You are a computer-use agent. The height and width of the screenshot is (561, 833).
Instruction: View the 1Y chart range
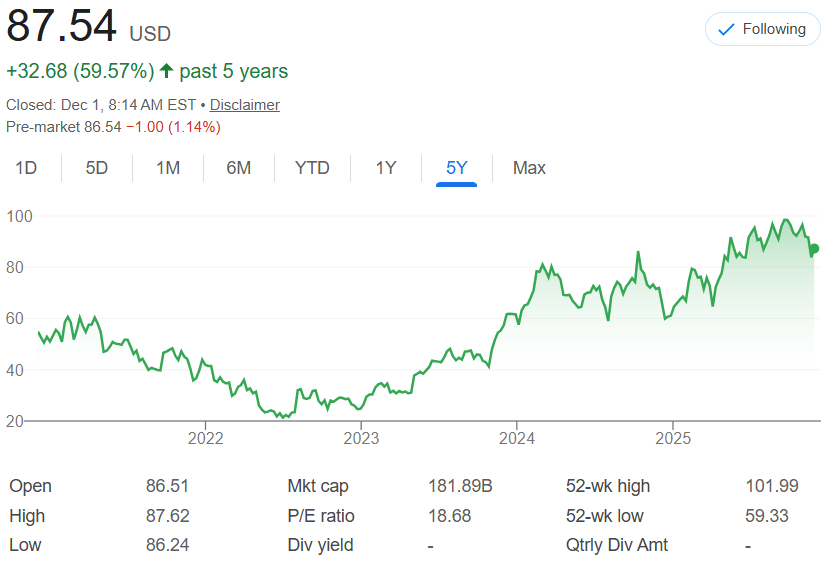(x=386, y=168)
